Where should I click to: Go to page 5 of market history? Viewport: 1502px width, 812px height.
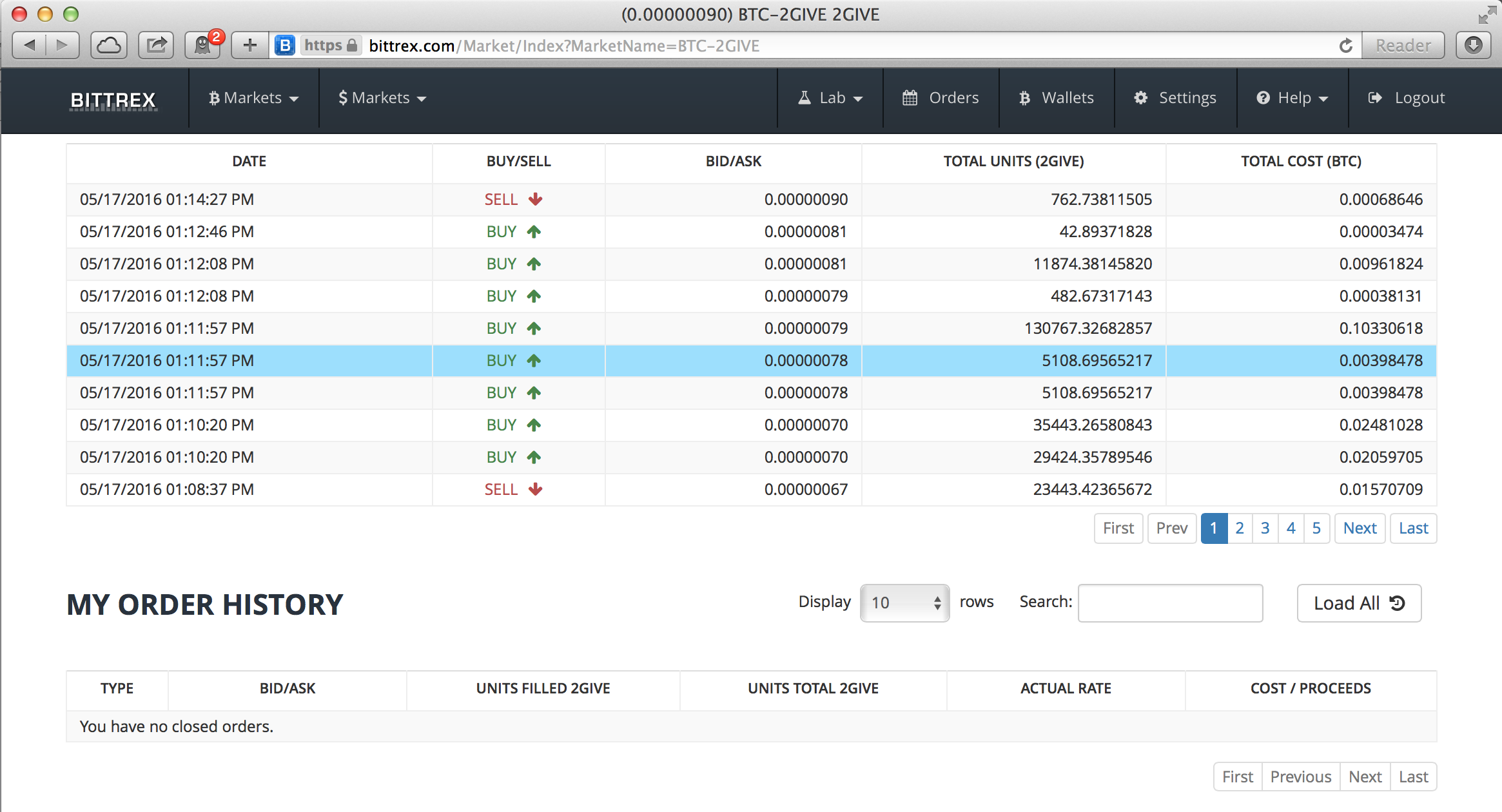(1317, 528)
